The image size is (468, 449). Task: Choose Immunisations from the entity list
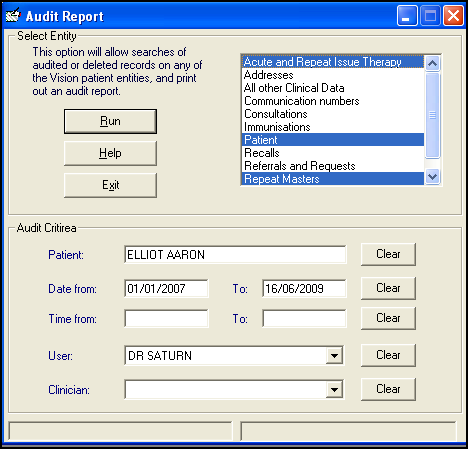point(333,127)
